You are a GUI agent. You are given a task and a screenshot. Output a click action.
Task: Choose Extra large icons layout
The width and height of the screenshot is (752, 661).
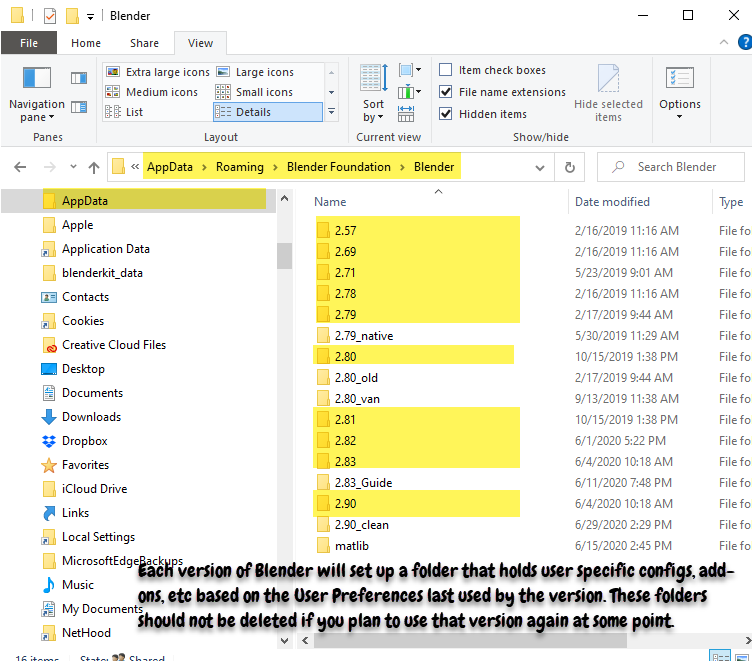tap(158, 72)
